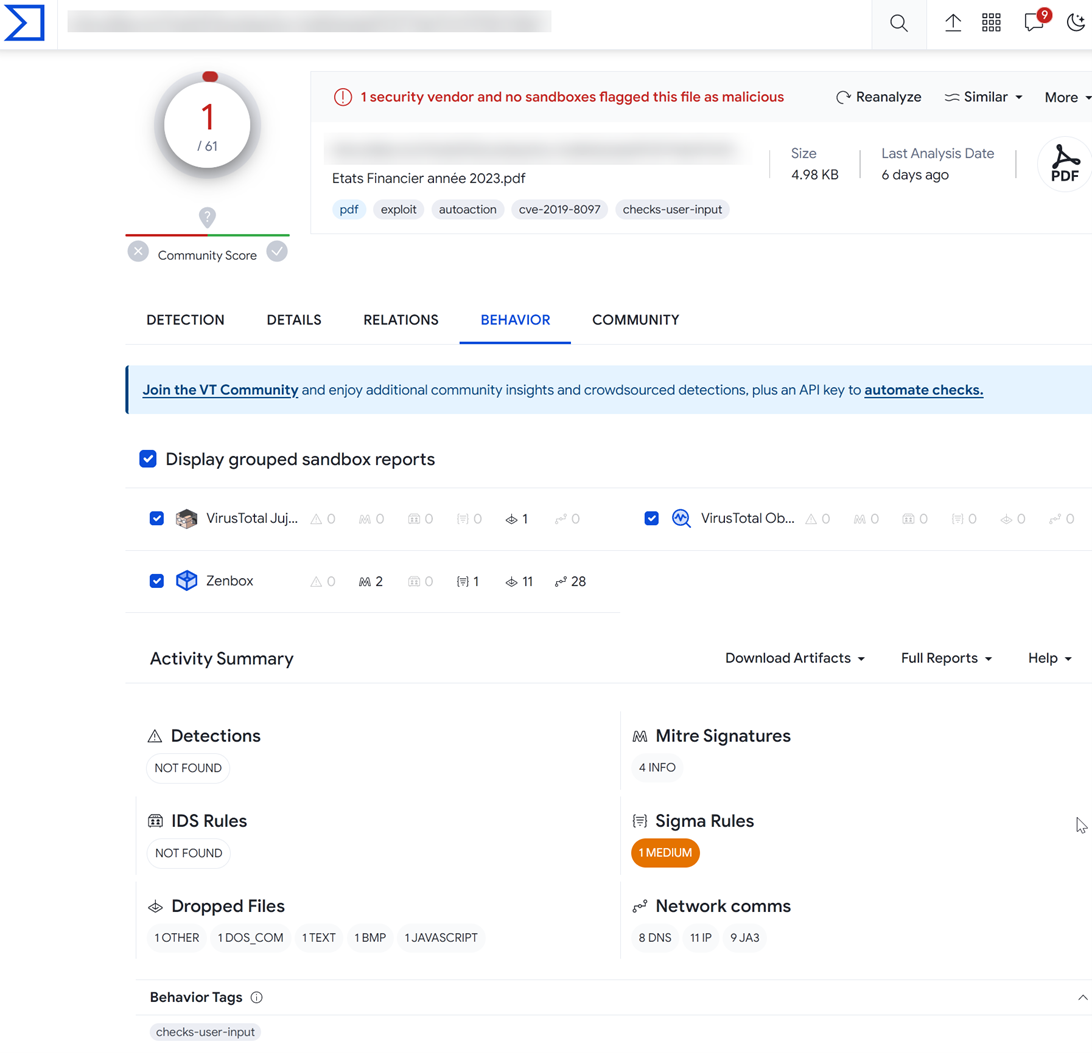
Task: Open Full Reports dropdown
Action: click(946, 658)
